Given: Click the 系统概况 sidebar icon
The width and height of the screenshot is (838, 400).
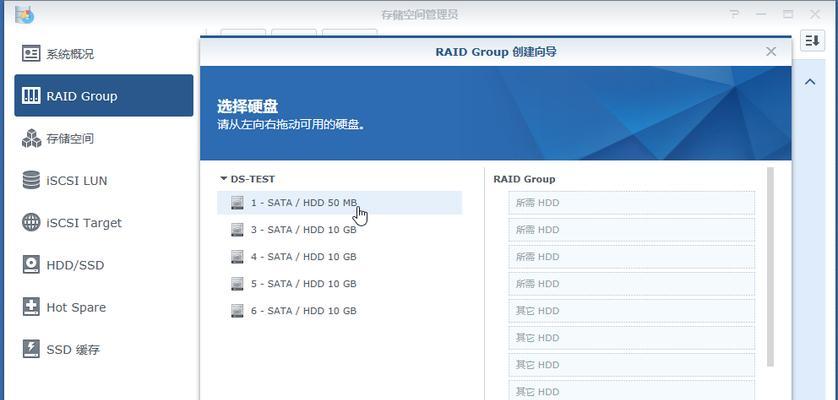Looking at the screenshot, I should [31, 53].
